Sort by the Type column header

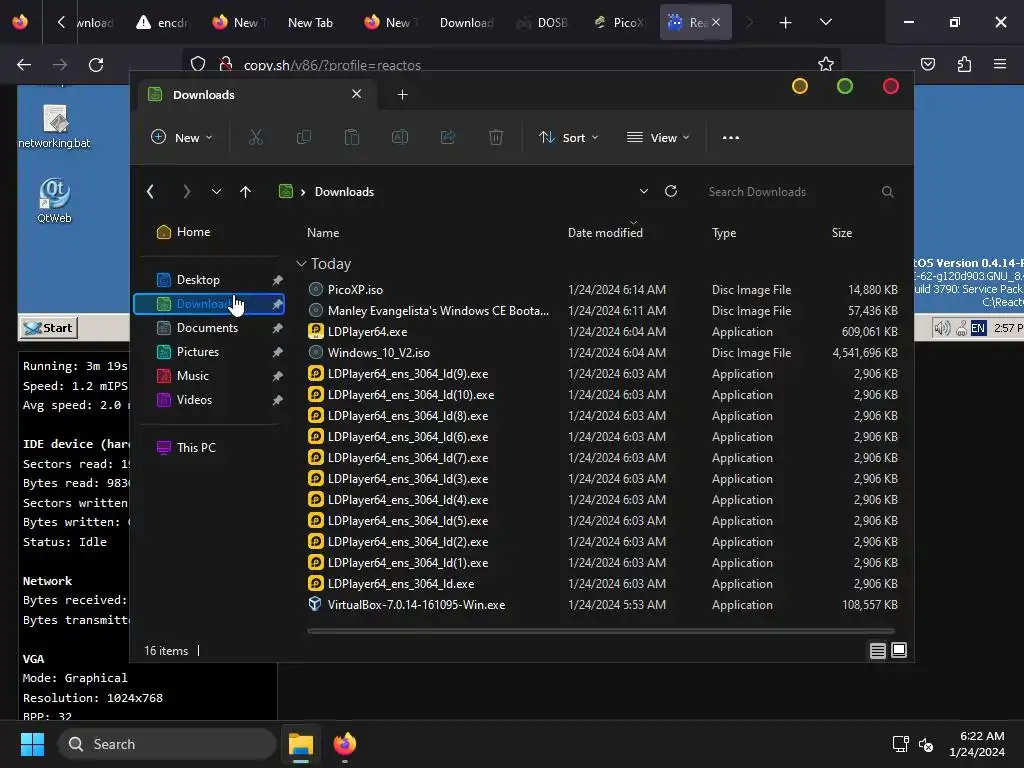(x=724, y=232)
